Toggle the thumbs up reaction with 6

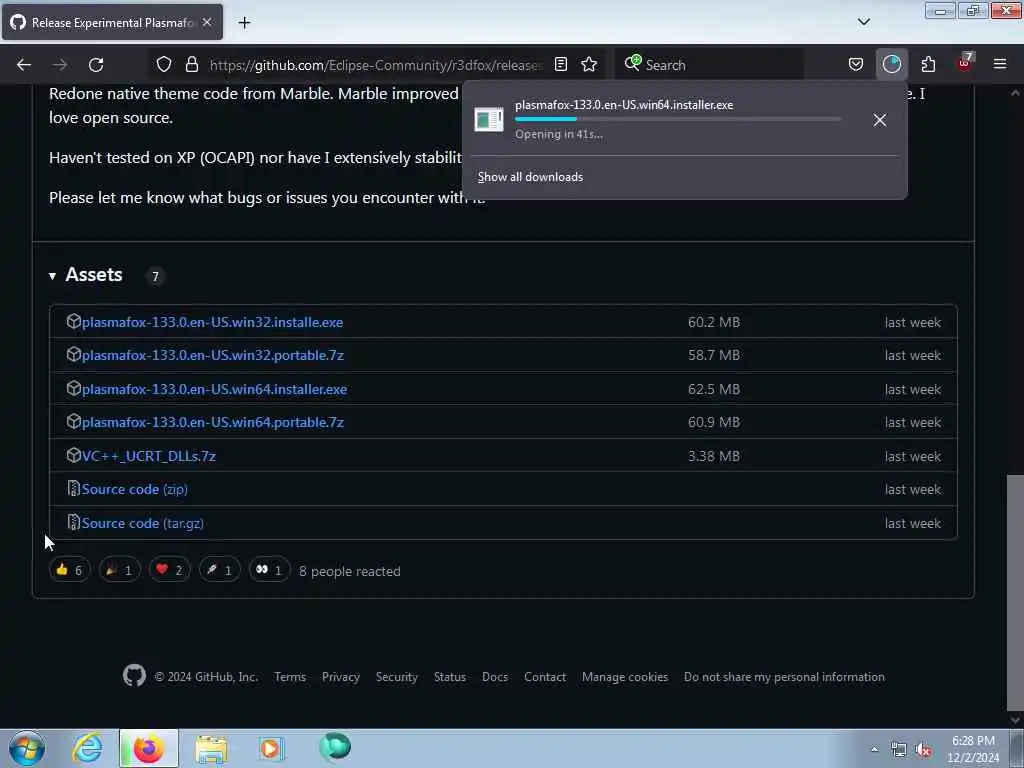[69, 570]
